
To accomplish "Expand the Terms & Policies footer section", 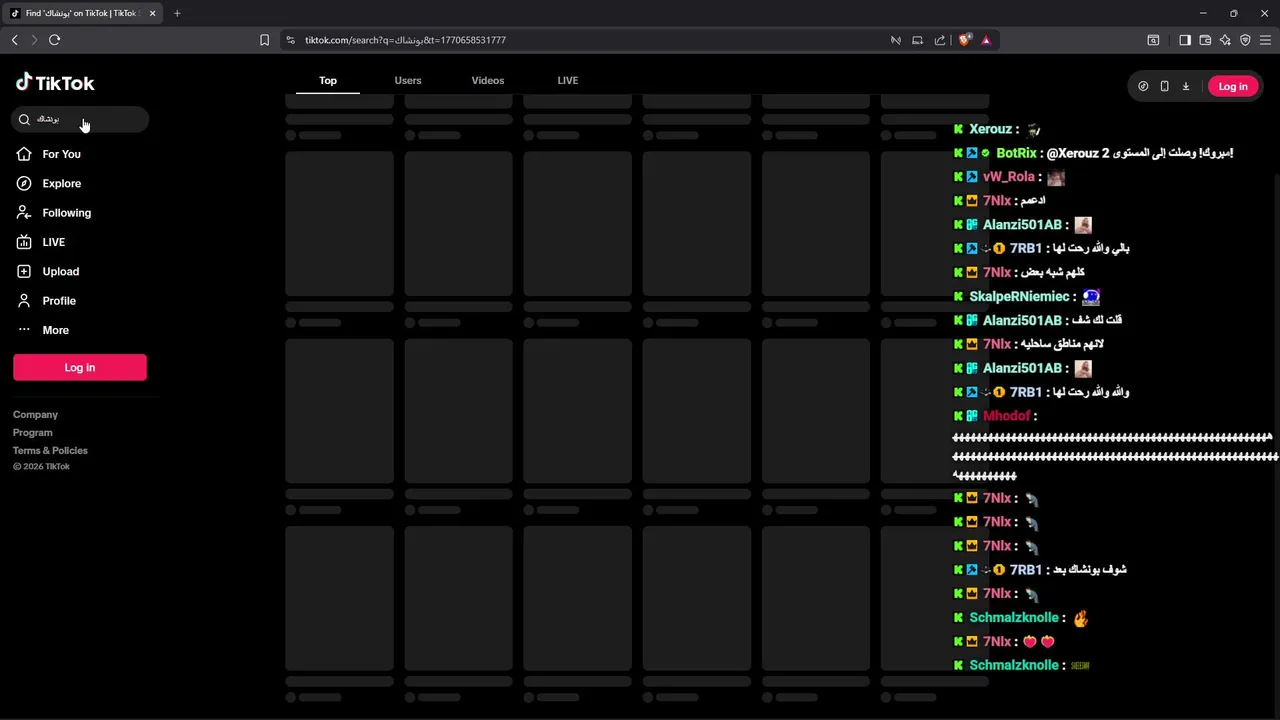I will [50, 450].
